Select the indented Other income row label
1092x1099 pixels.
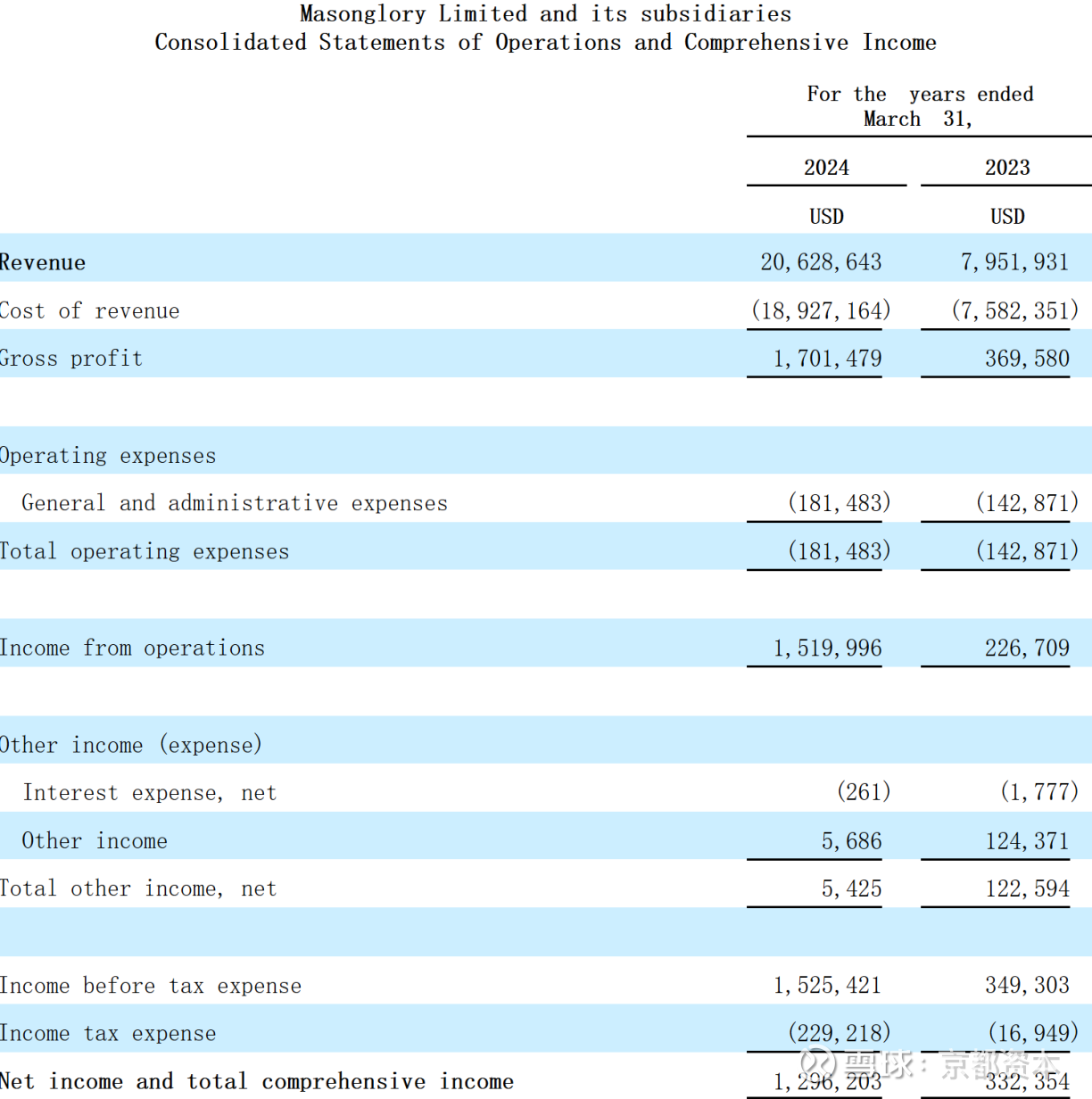click(x=95, y=841)
